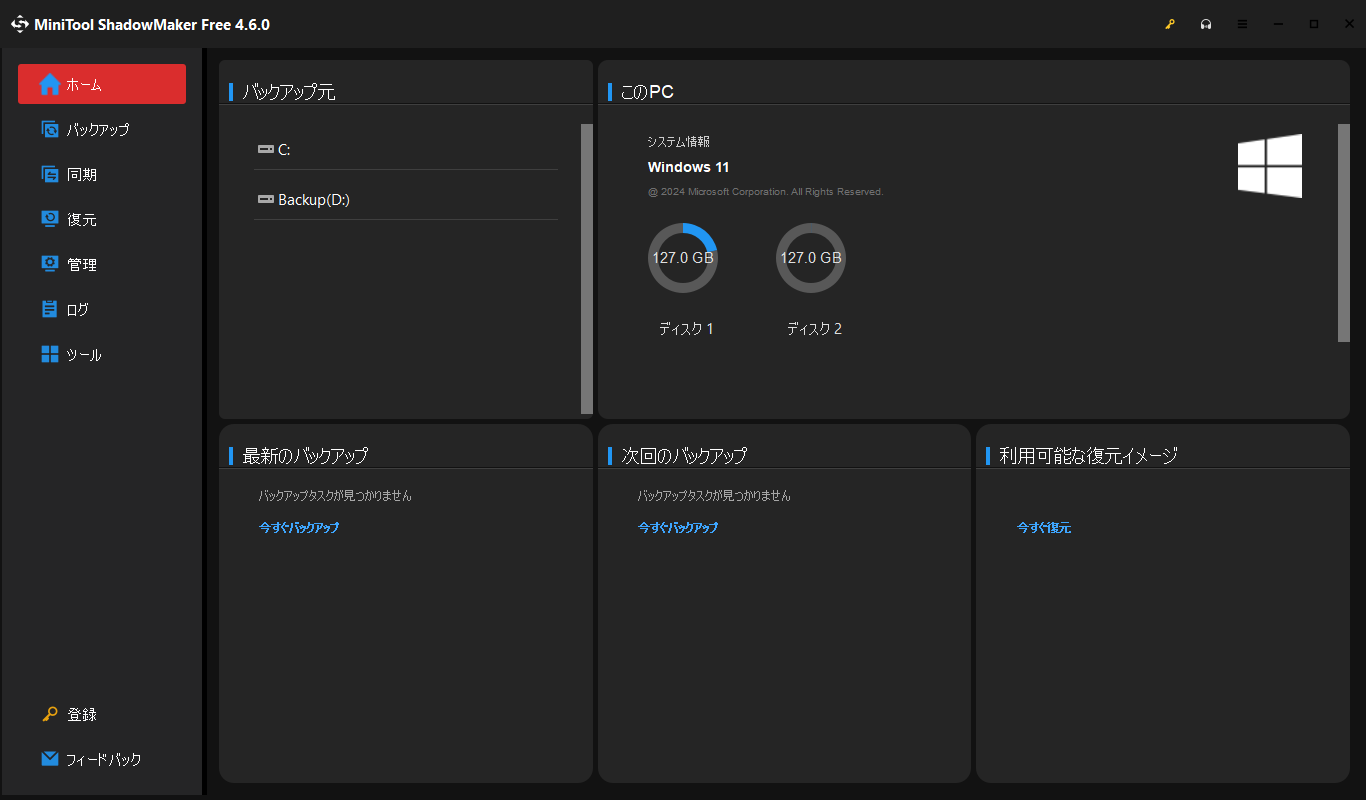This screenshot has height=800, width=1366.
Task: Click the このPC panel scrollbar
Action: (x=1344, y=233)
